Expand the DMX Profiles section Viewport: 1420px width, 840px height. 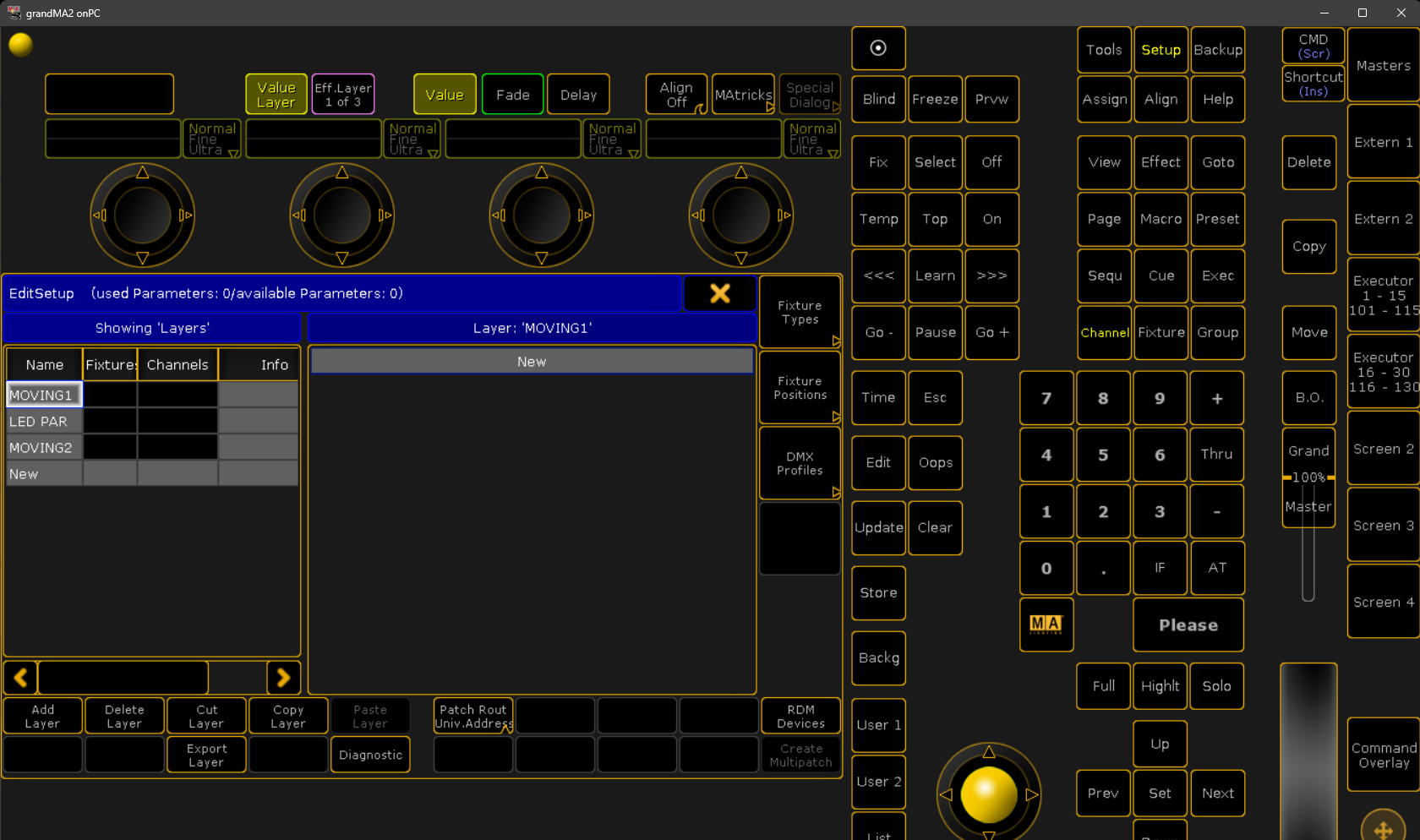(800, 463)
